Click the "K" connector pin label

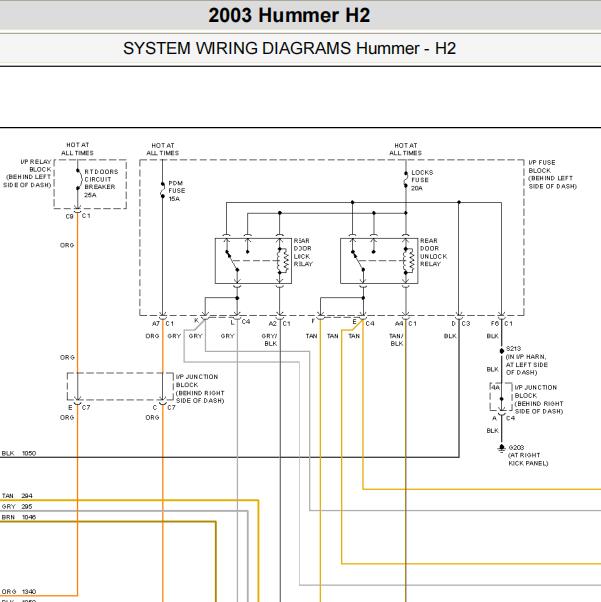tap(196, 320)
